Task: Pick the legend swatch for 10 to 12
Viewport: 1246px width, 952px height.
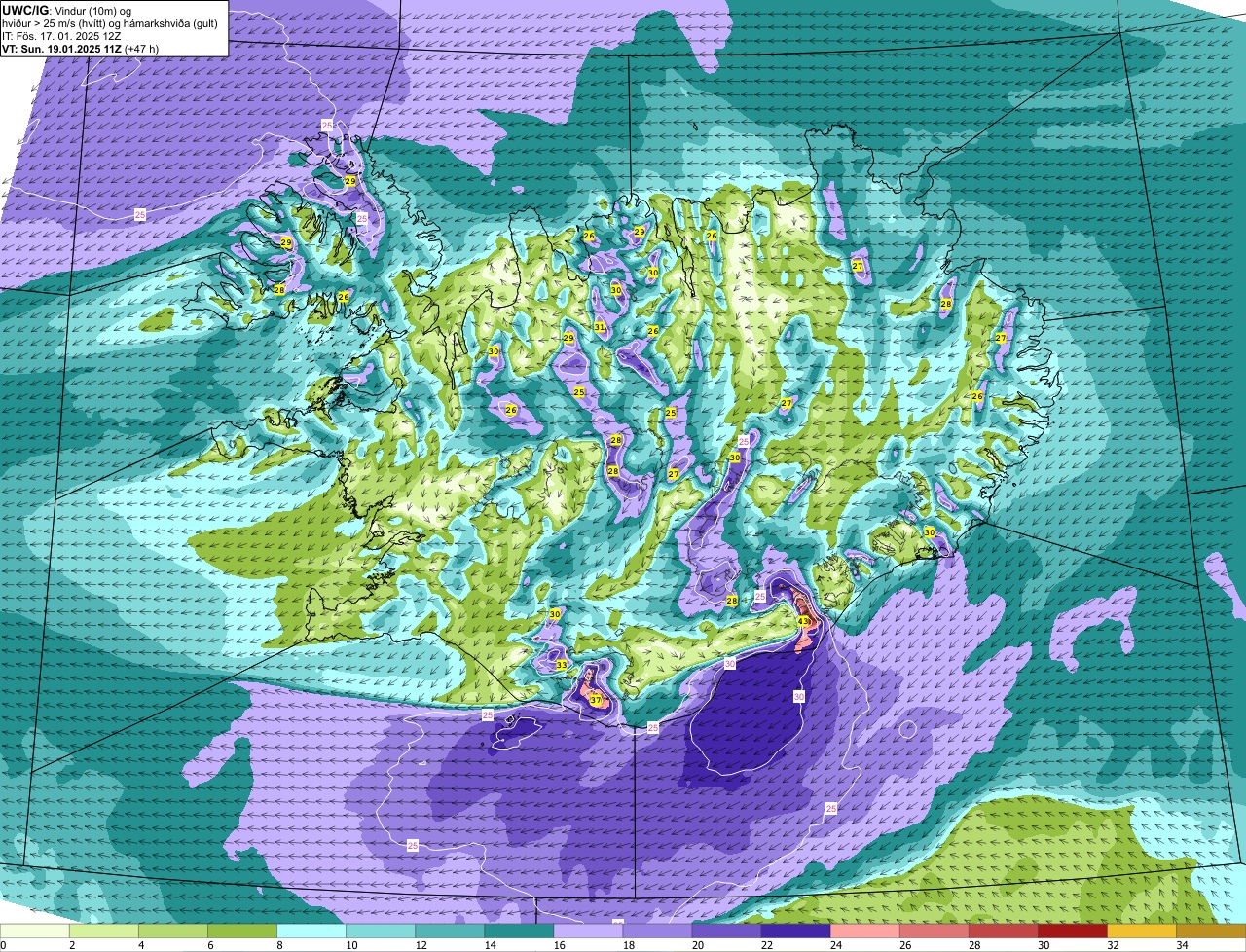Action: click(381, 931)
